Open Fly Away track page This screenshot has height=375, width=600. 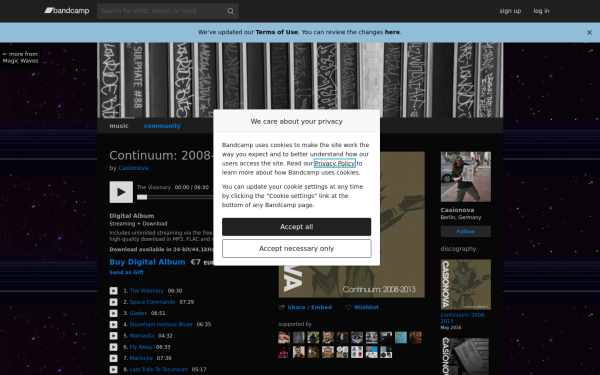point(140,347)
